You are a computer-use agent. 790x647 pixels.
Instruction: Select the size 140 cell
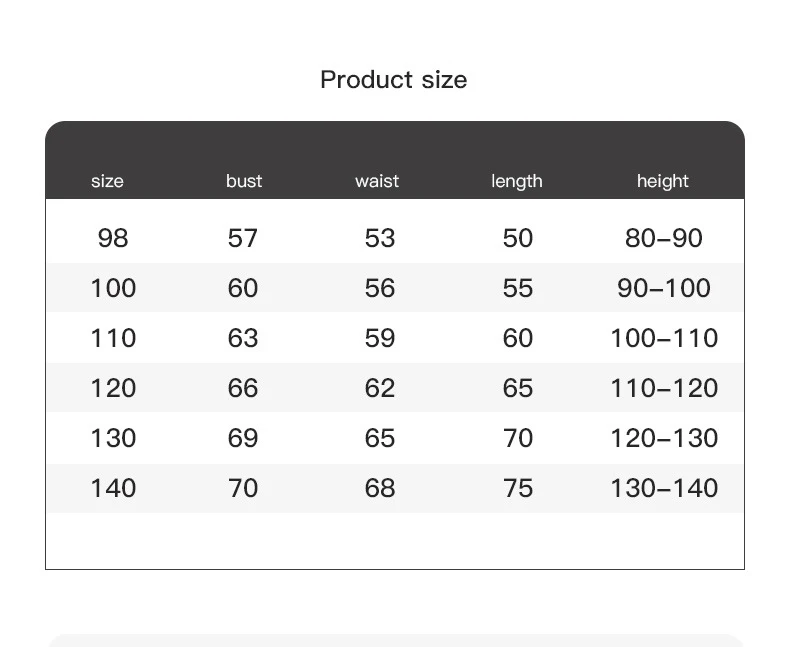[x=113, y=488]
